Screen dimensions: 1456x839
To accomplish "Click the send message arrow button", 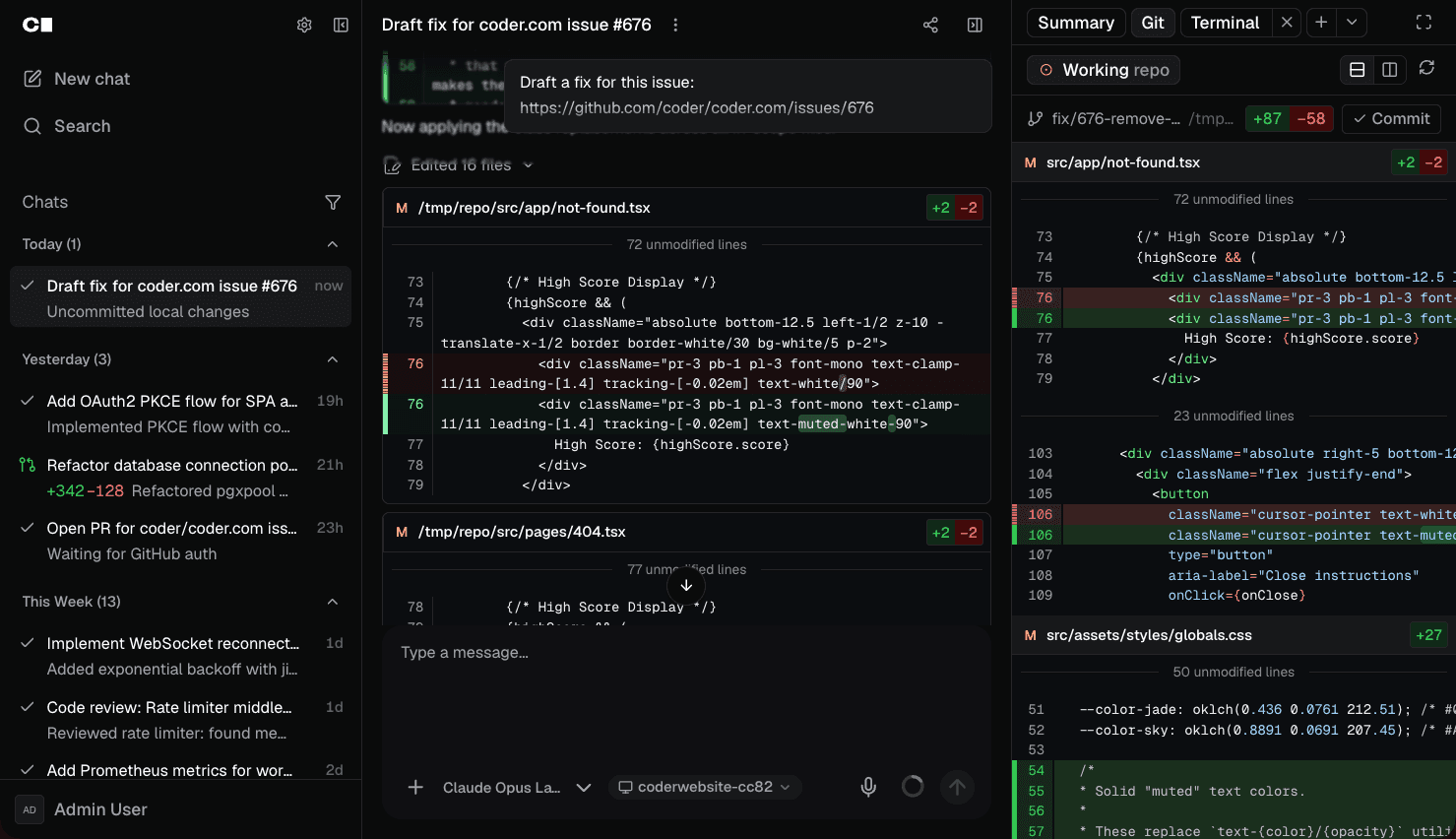I will (x=957, y=787).
